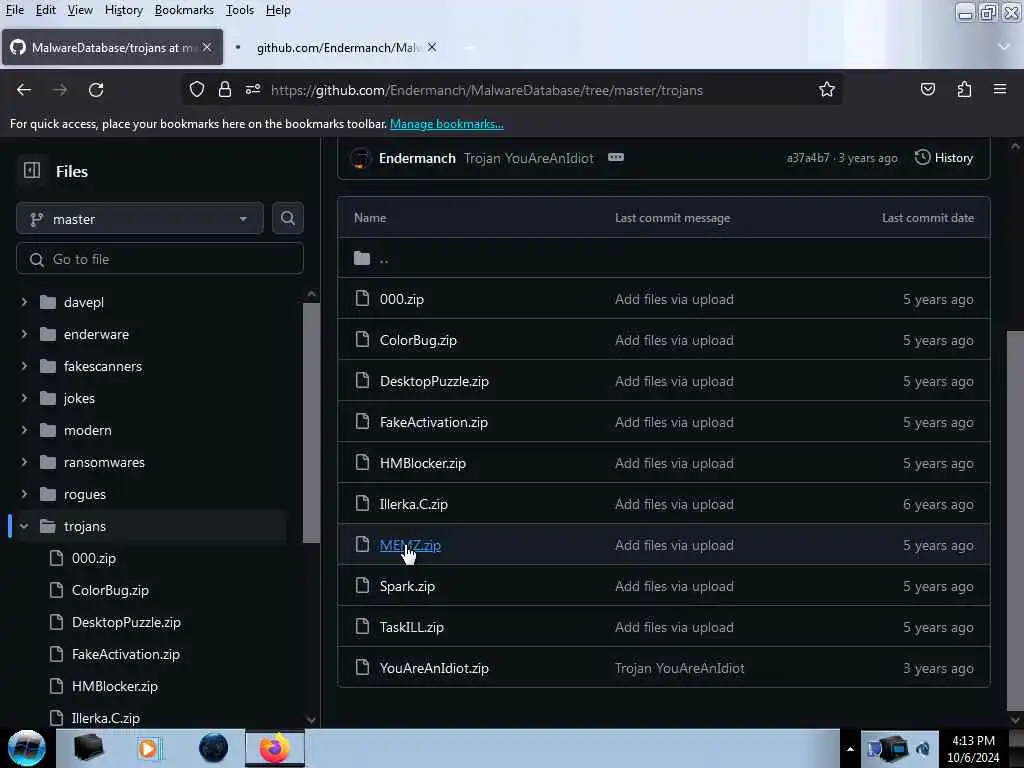The image size is (1024, 768).
Task: Open the File menu
Action: [x=14, y=10]
